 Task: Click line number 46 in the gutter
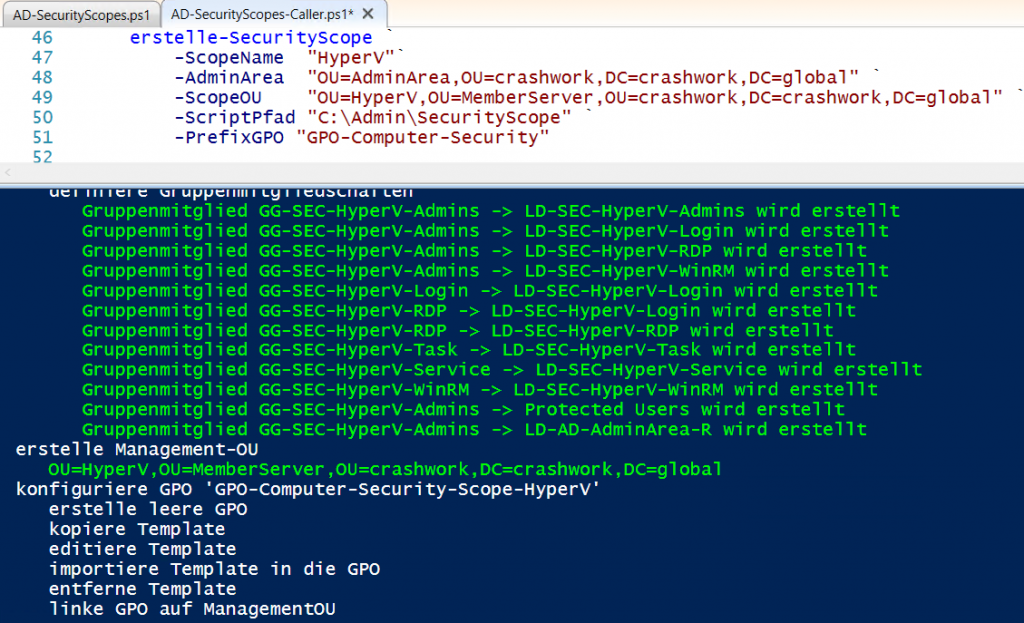point(42,37)
